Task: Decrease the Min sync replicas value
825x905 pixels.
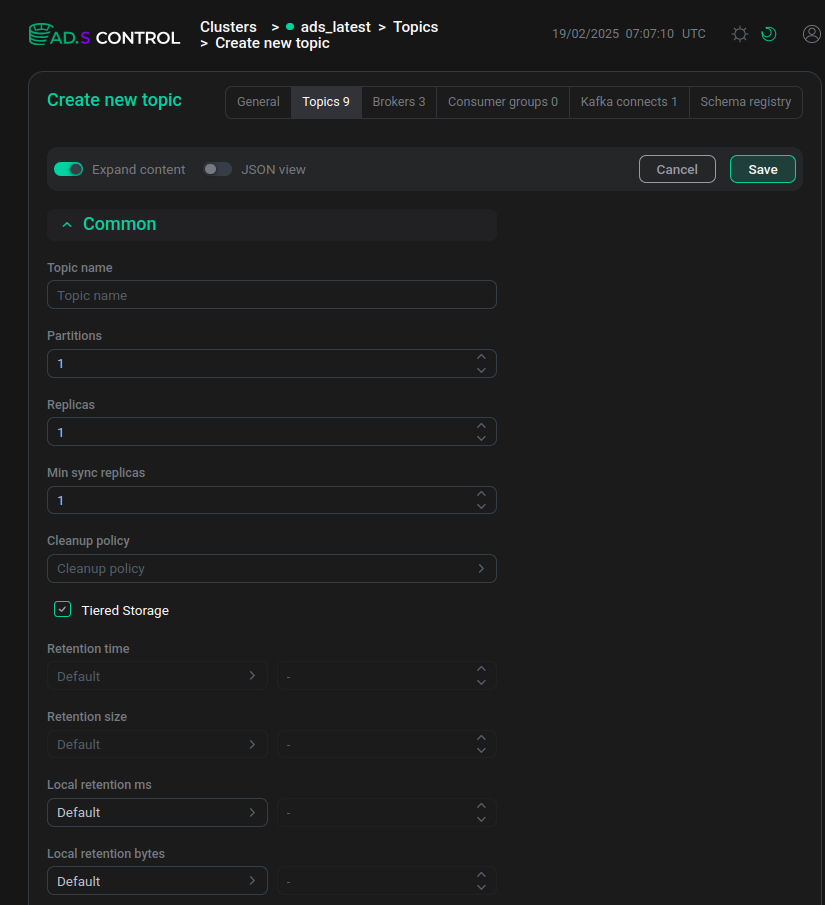Action: [481, 507]
